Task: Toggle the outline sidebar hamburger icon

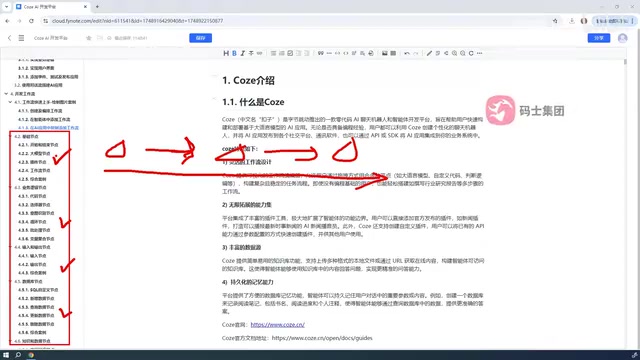Action: click(x=21, y=38)
